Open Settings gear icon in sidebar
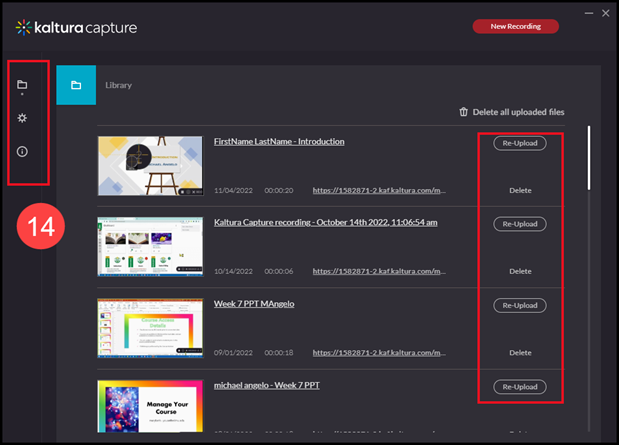Screen dimensions: 619x445 pyautogui.click(x=22, y=118)
